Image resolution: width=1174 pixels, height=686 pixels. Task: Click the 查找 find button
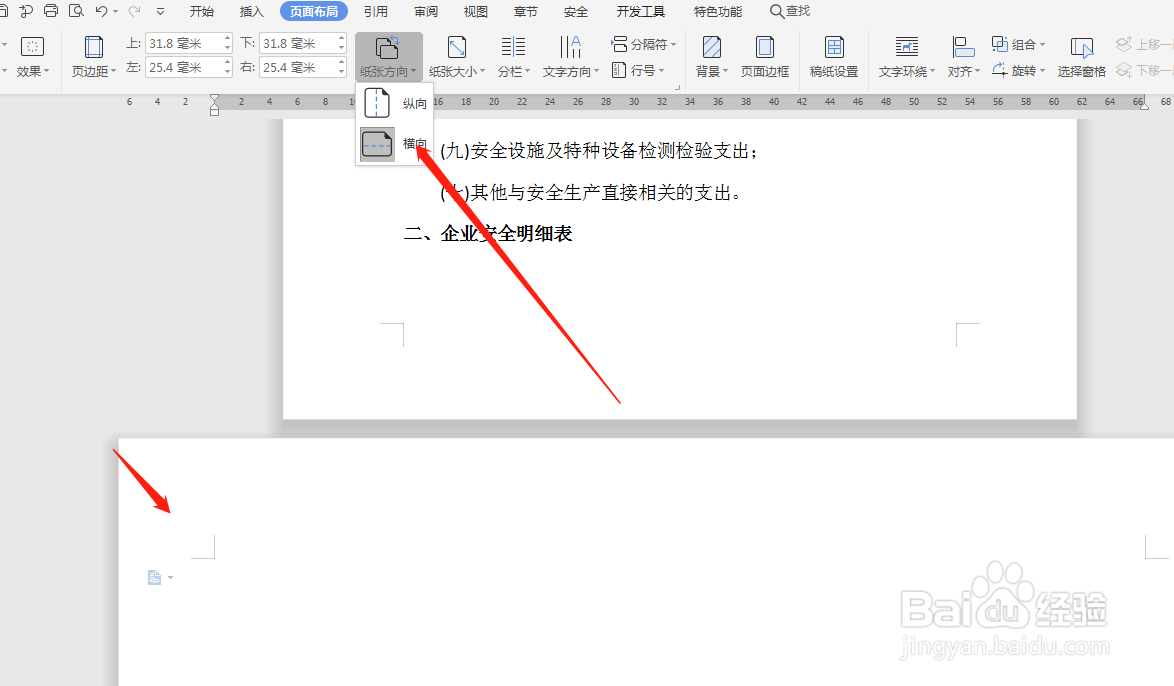pos(791,11)
